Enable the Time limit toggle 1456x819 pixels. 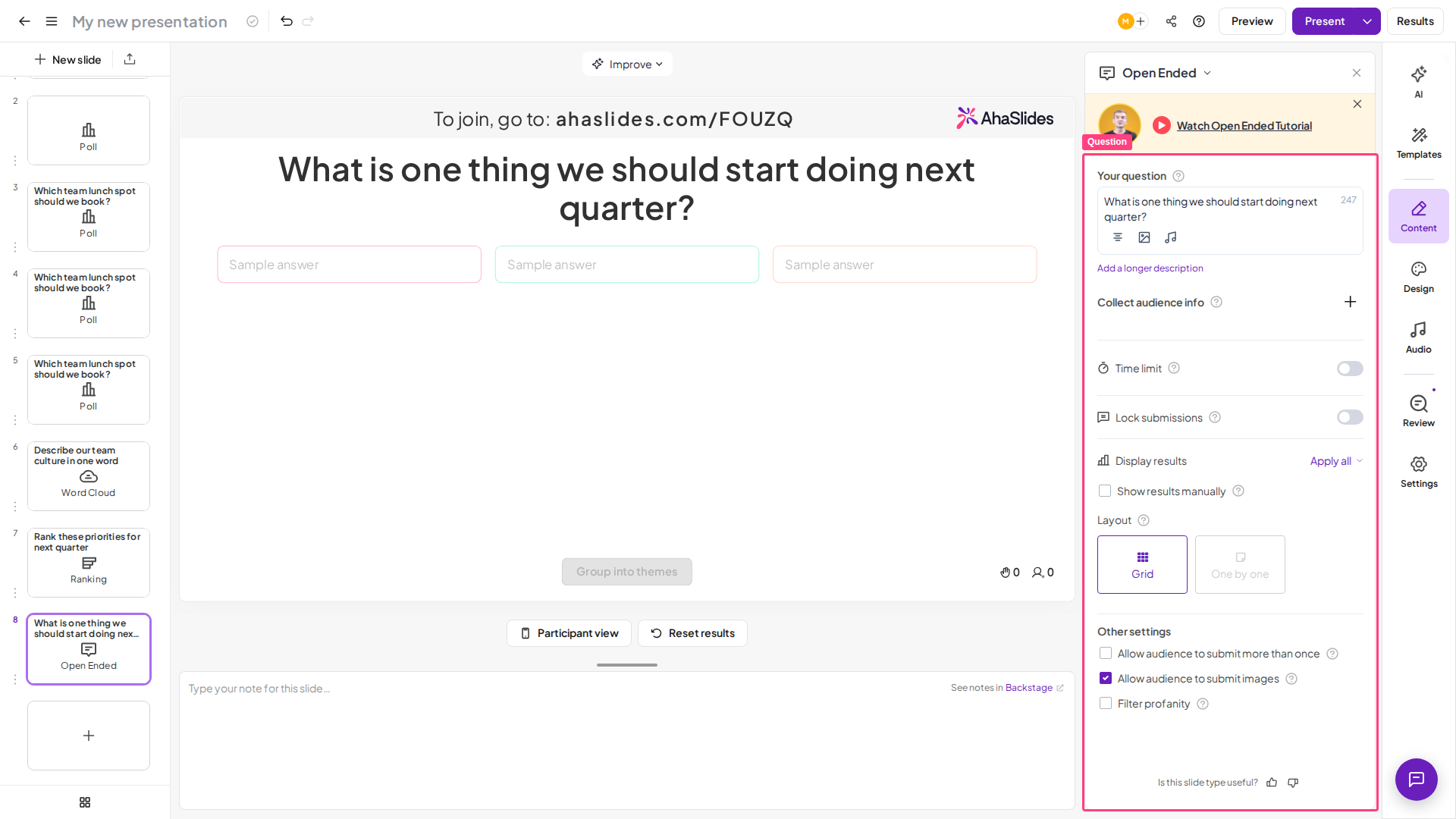[x=1350, y=369]
